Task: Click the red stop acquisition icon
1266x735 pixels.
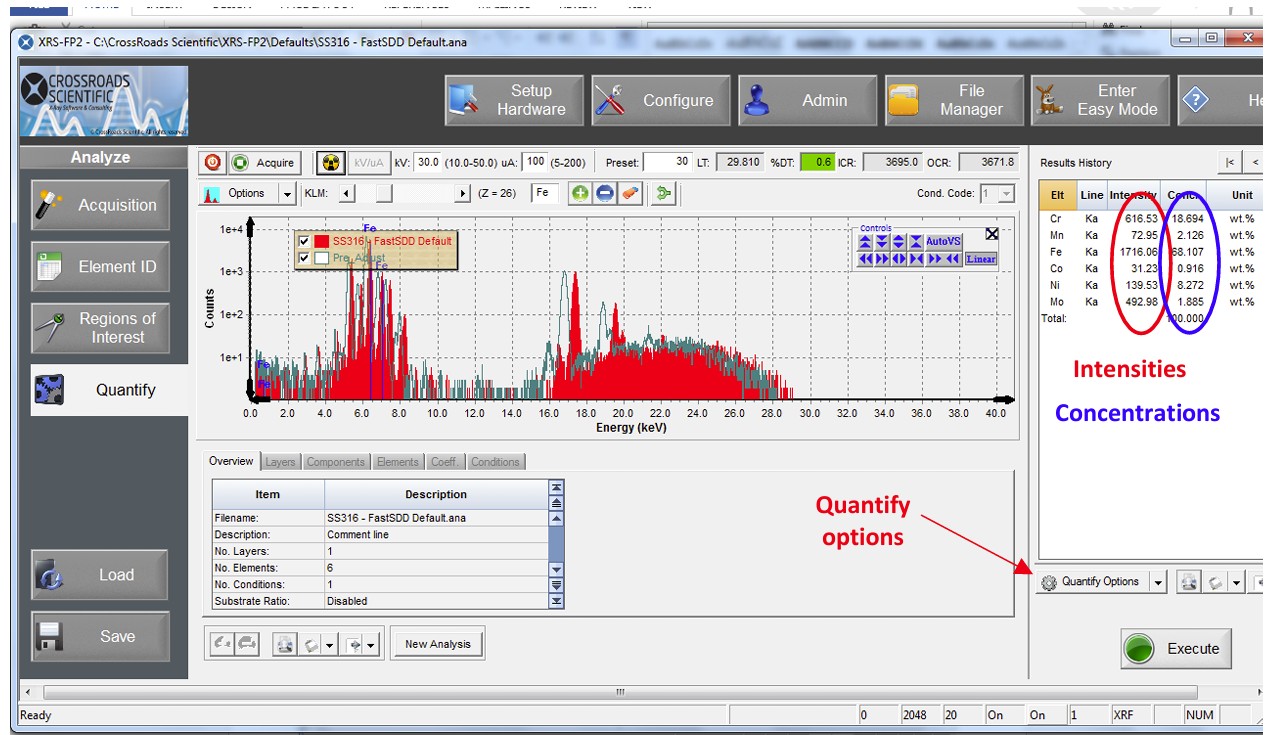Action: pos(213,162)
